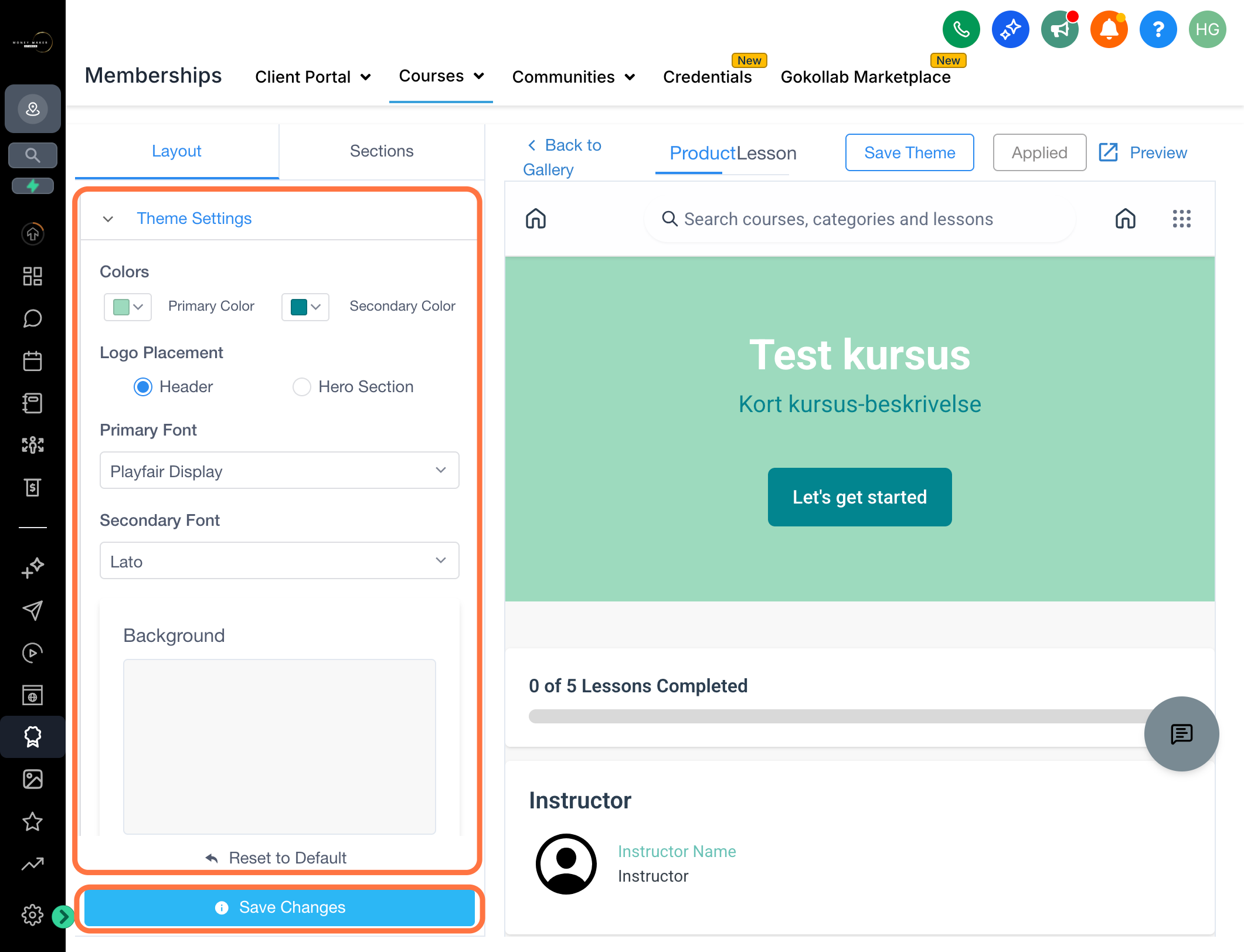Open the HG user avatar menu
1244x952 pixels.
coord(1207,29)
